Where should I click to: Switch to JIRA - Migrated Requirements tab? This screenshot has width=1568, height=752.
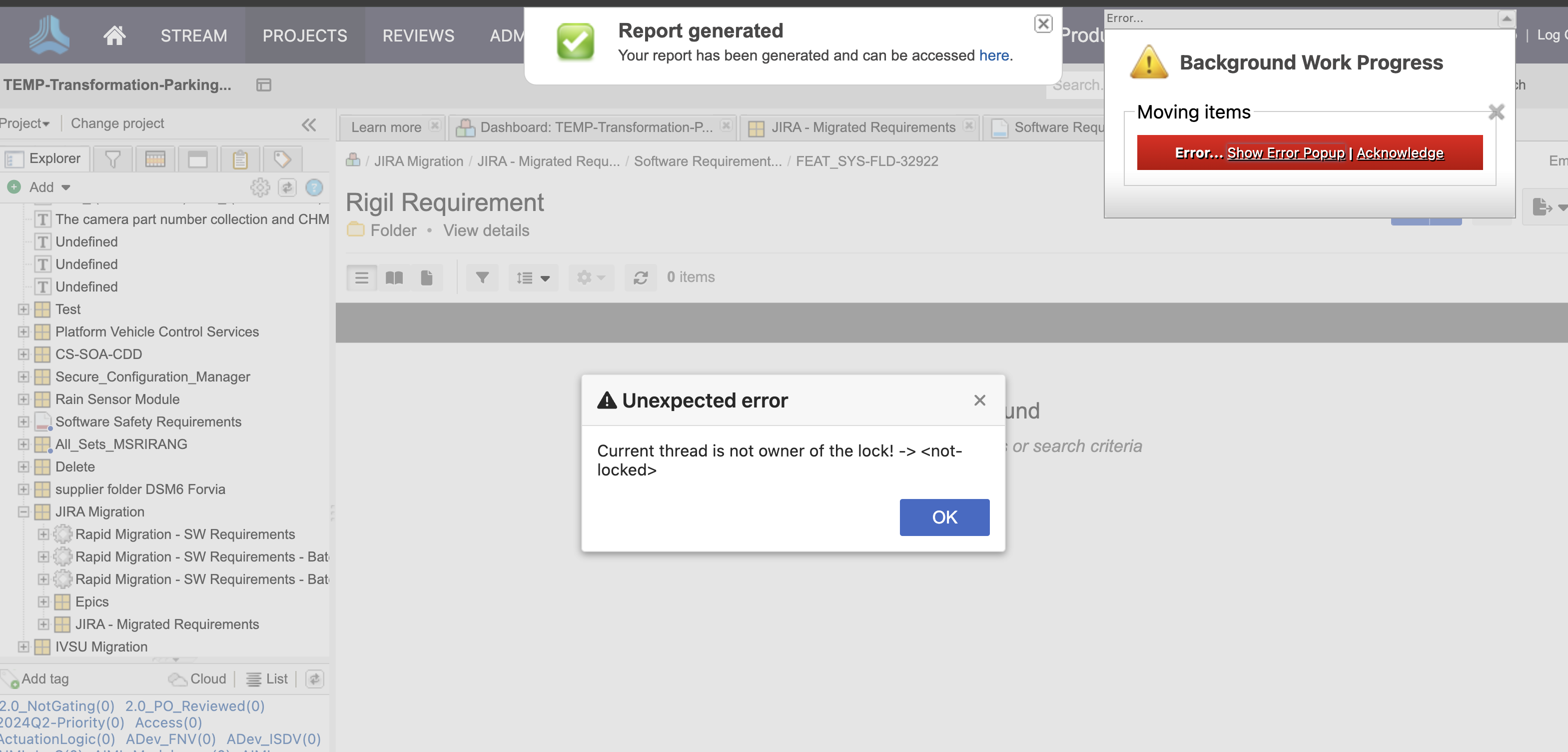pos(862,127)
